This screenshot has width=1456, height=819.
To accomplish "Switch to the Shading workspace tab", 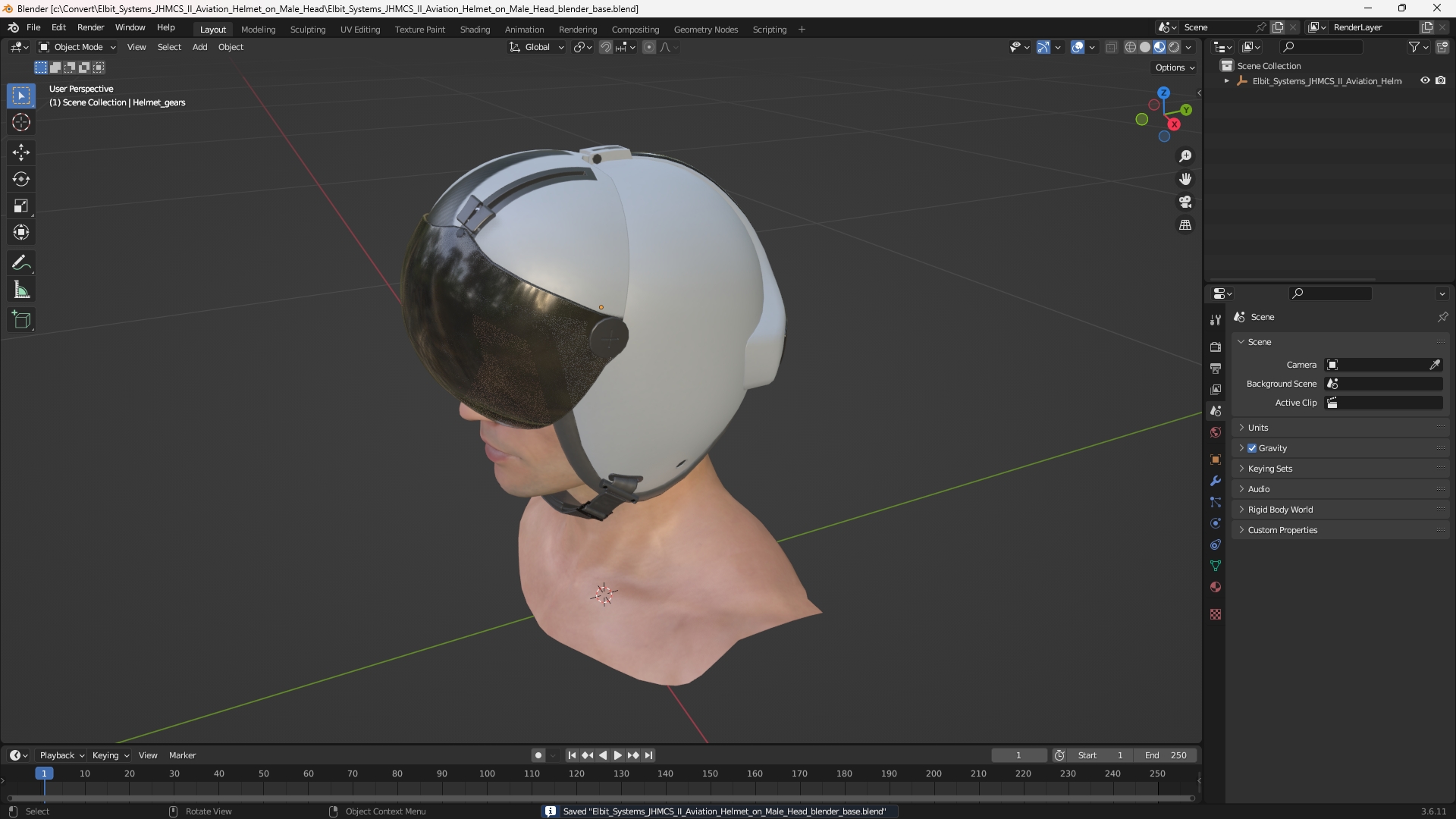I will pyautogui.click(x=475, y=30).
